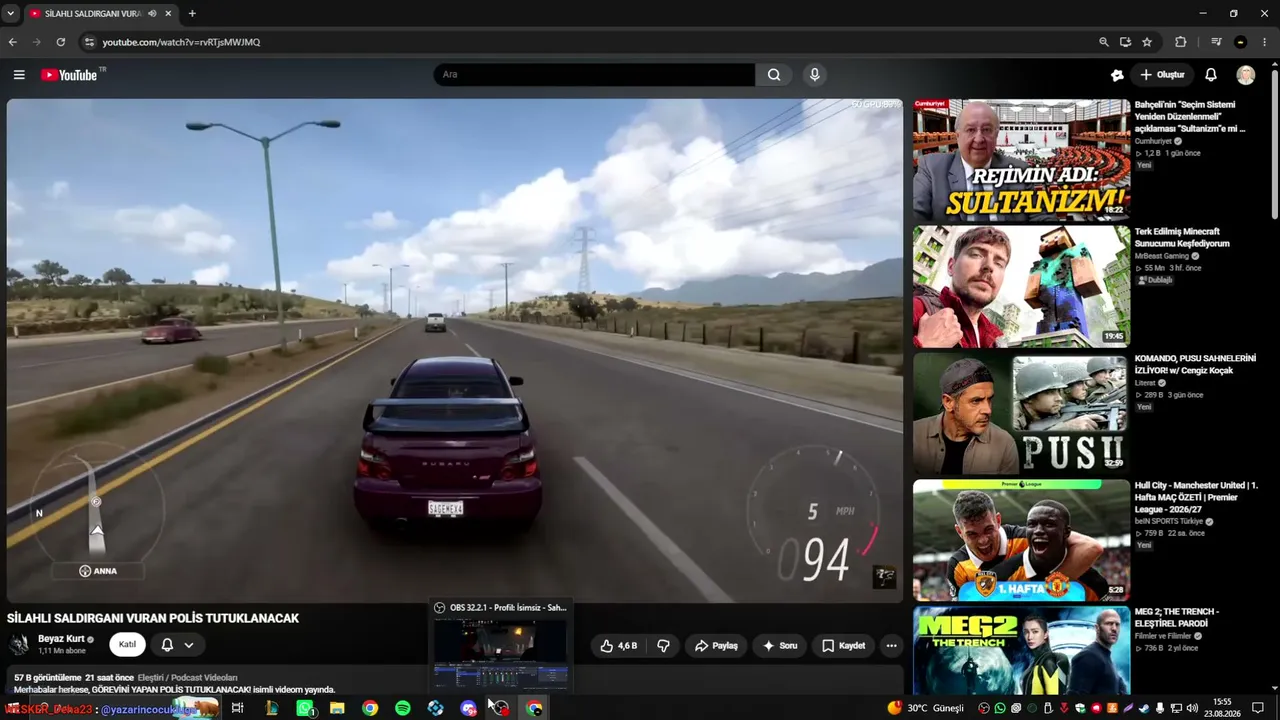This screenshot has width=1280, height=720.
Task: Close the YouTube video tab
Action: click(168, 14)
